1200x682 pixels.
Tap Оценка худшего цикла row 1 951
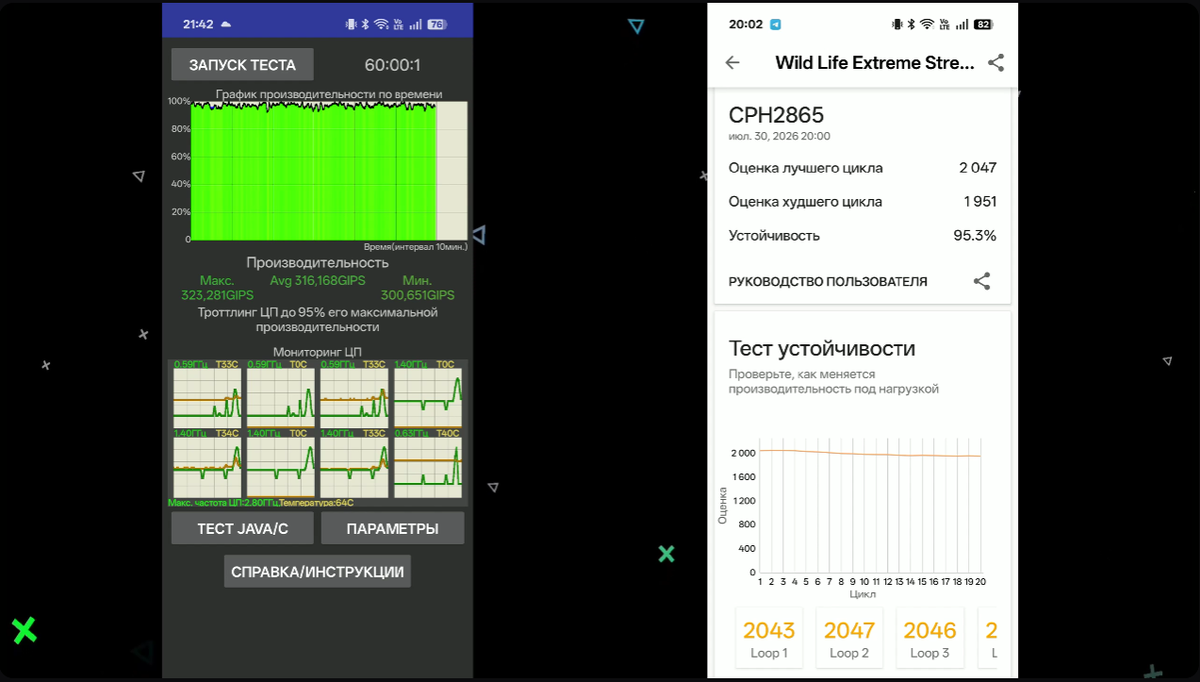click(x=862, y=202)
